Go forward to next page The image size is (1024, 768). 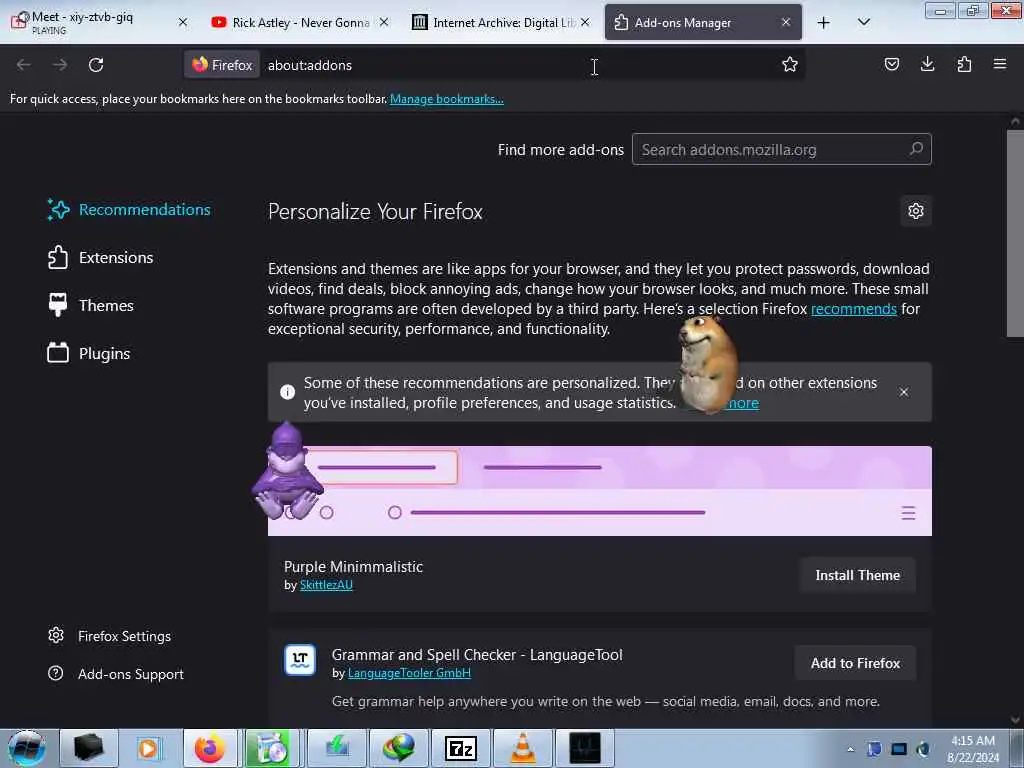click(x=59, y=65)
